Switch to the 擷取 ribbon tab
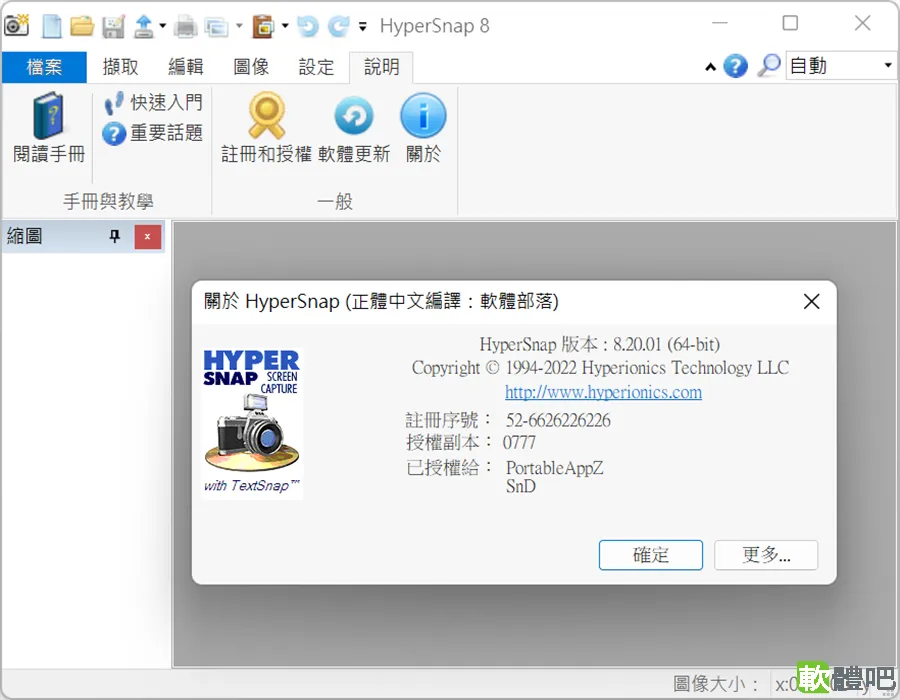 click(121, 67)
